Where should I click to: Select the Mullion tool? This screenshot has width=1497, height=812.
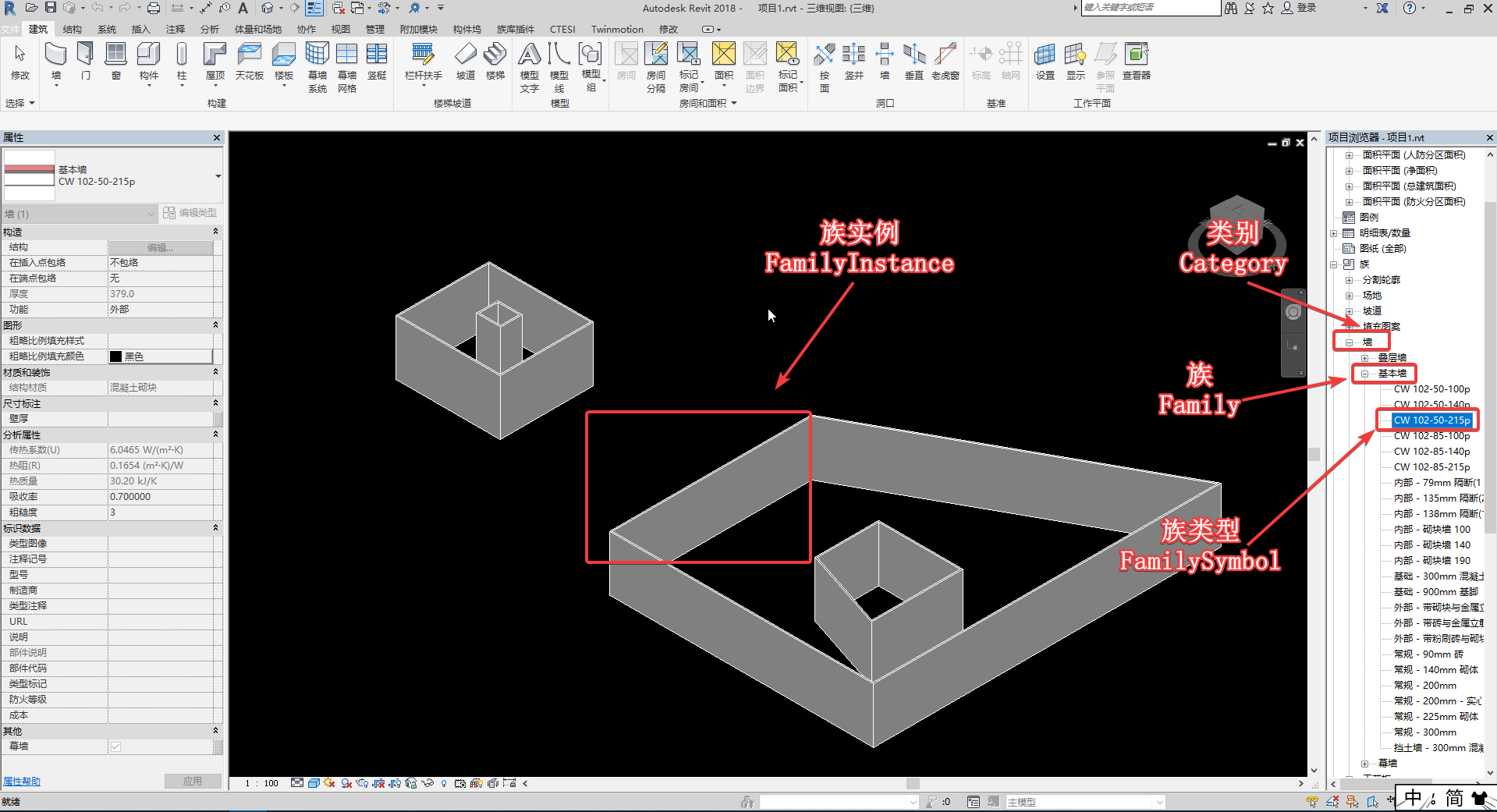pyautogui.click(x=377, y=62)
